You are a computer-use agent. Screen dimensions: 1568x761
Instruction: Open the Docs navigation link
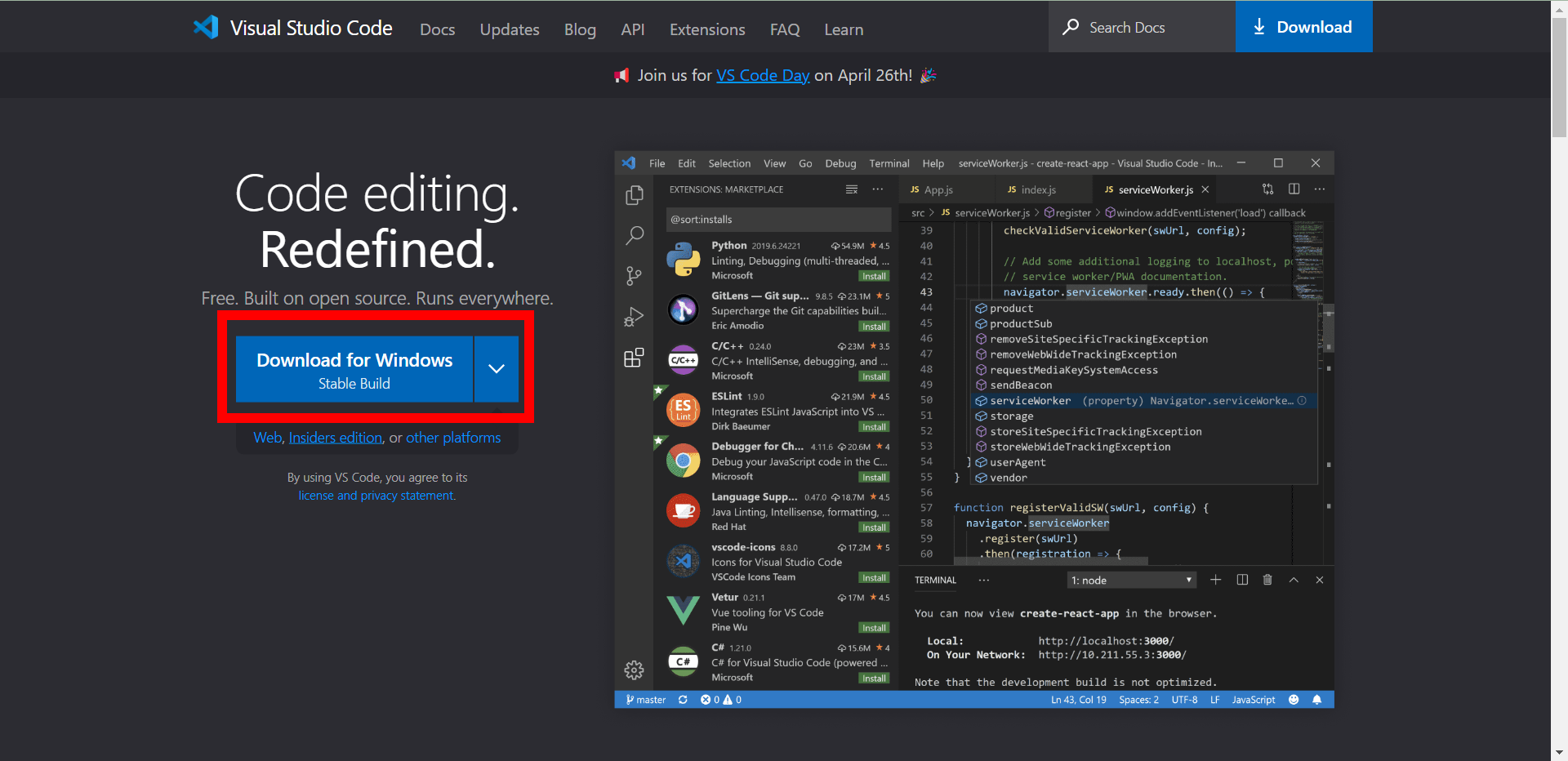(438, 29)
